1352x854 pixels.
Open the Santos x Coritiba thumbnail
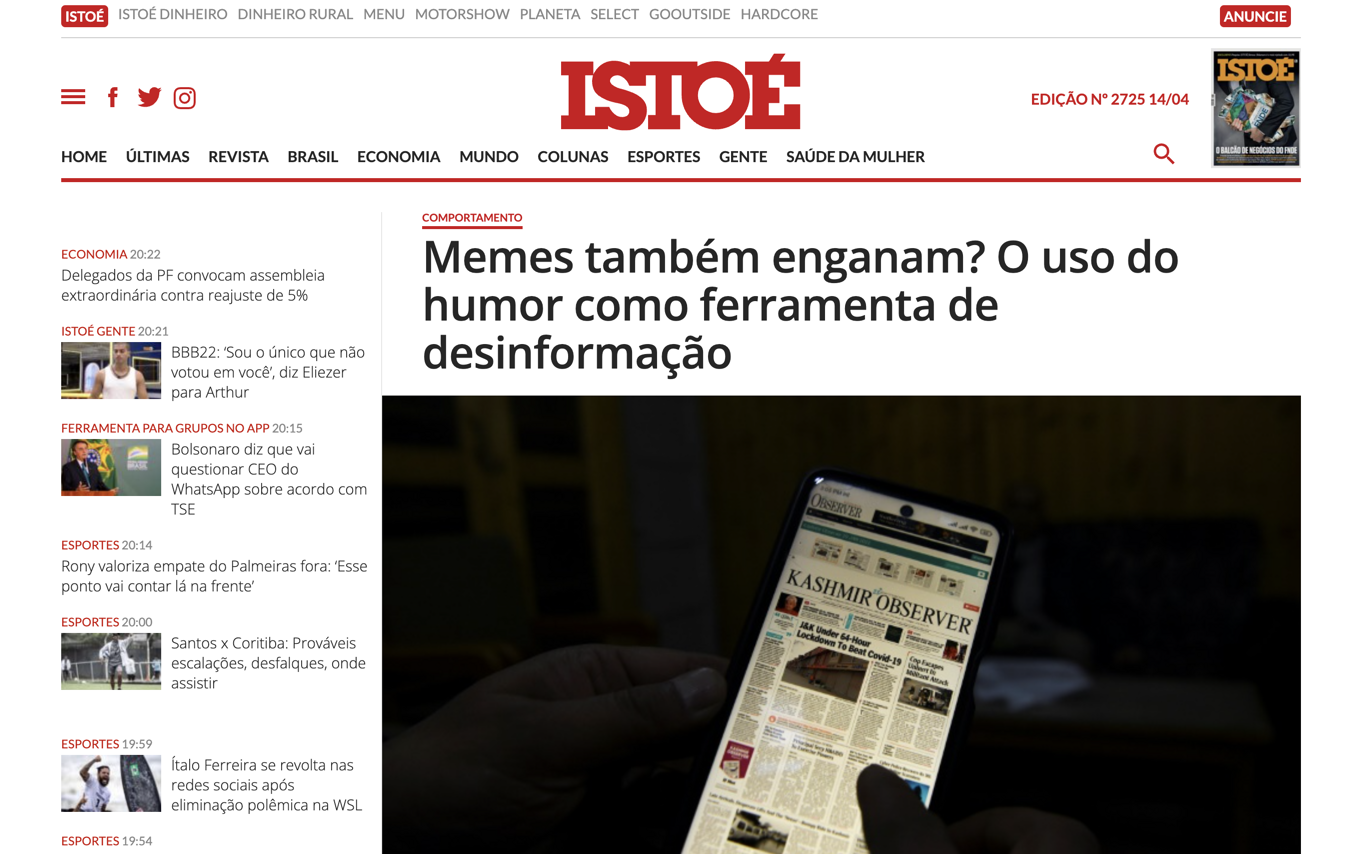click(x=111, y=661)
